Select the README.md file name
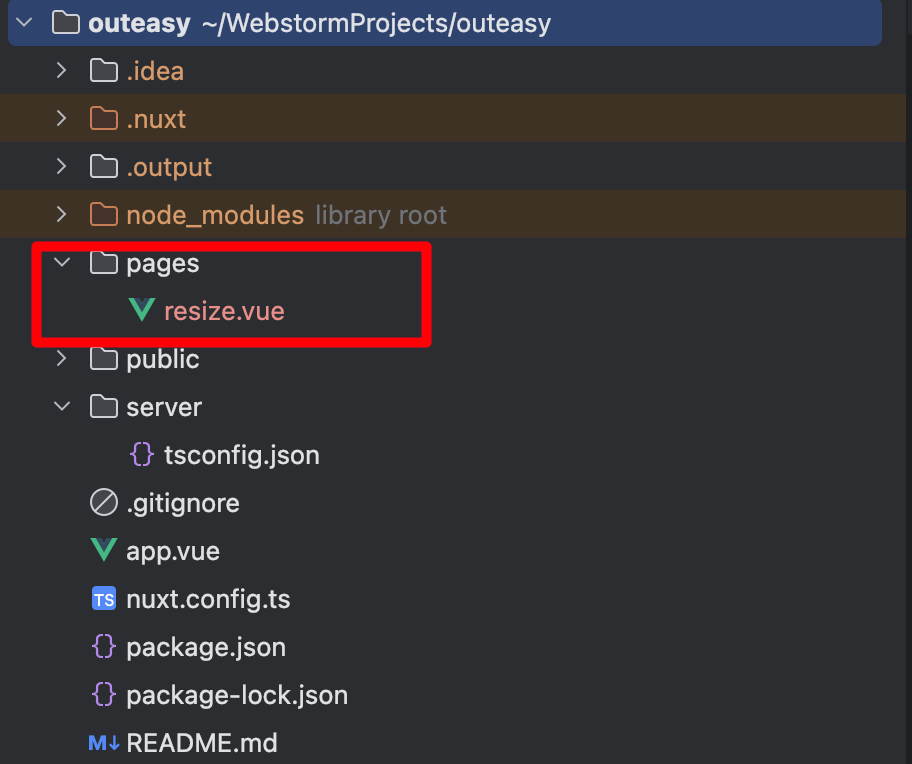This screenshot has width=912, height=764. [202, 743]
